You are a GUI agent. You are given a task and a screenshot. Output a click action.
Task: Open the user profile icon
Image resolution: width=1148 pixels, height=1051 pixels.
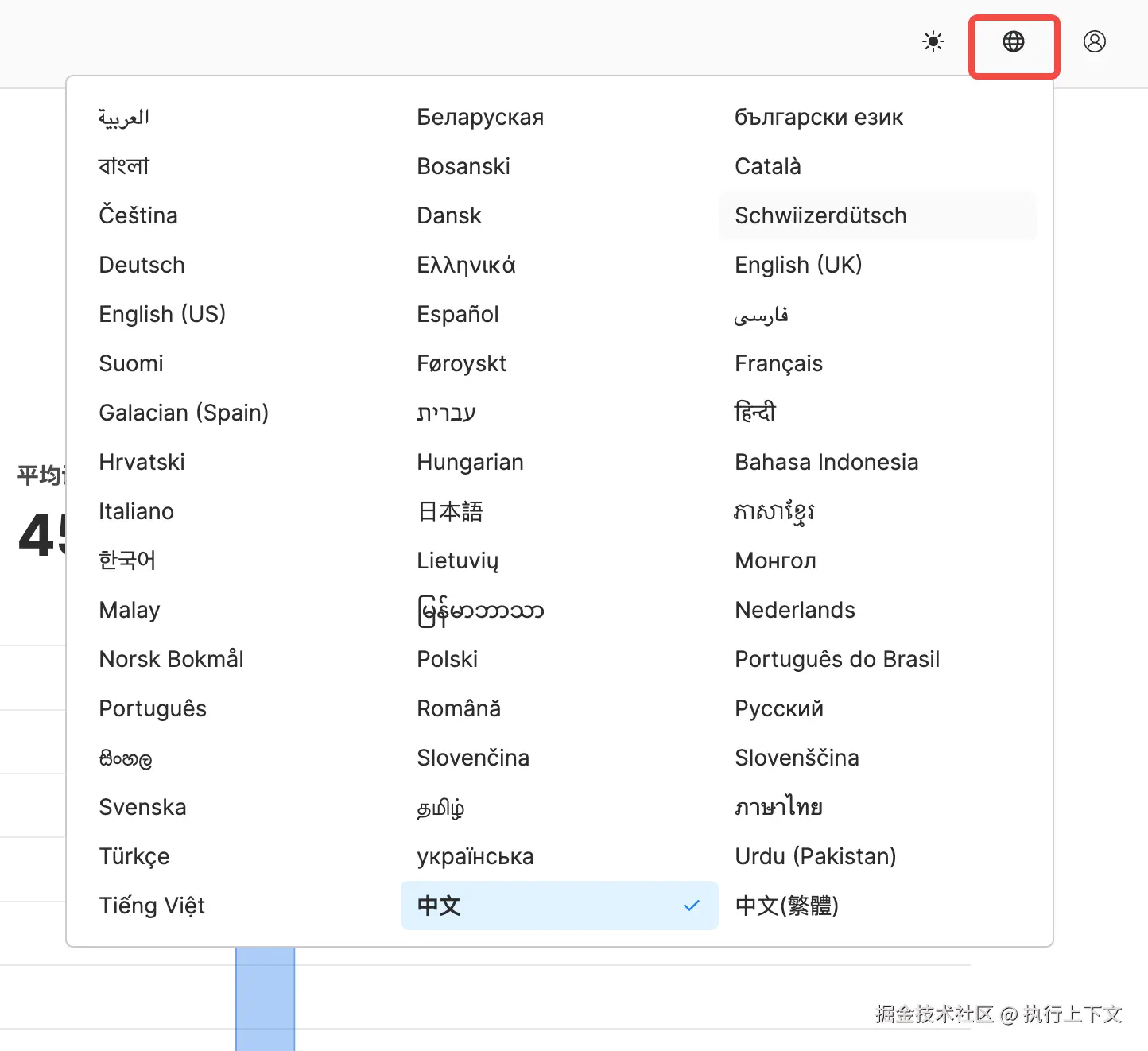point(1095,41)
